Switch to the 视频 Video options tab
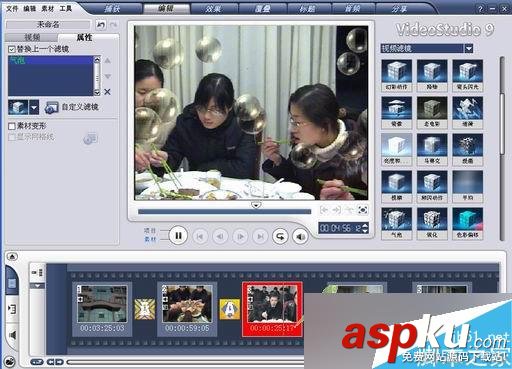 [32, 38]
